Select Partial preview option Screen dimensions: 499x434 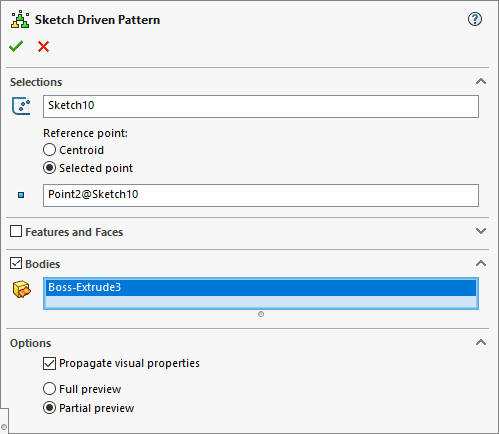pyautogui.click(x=49, y=408)
